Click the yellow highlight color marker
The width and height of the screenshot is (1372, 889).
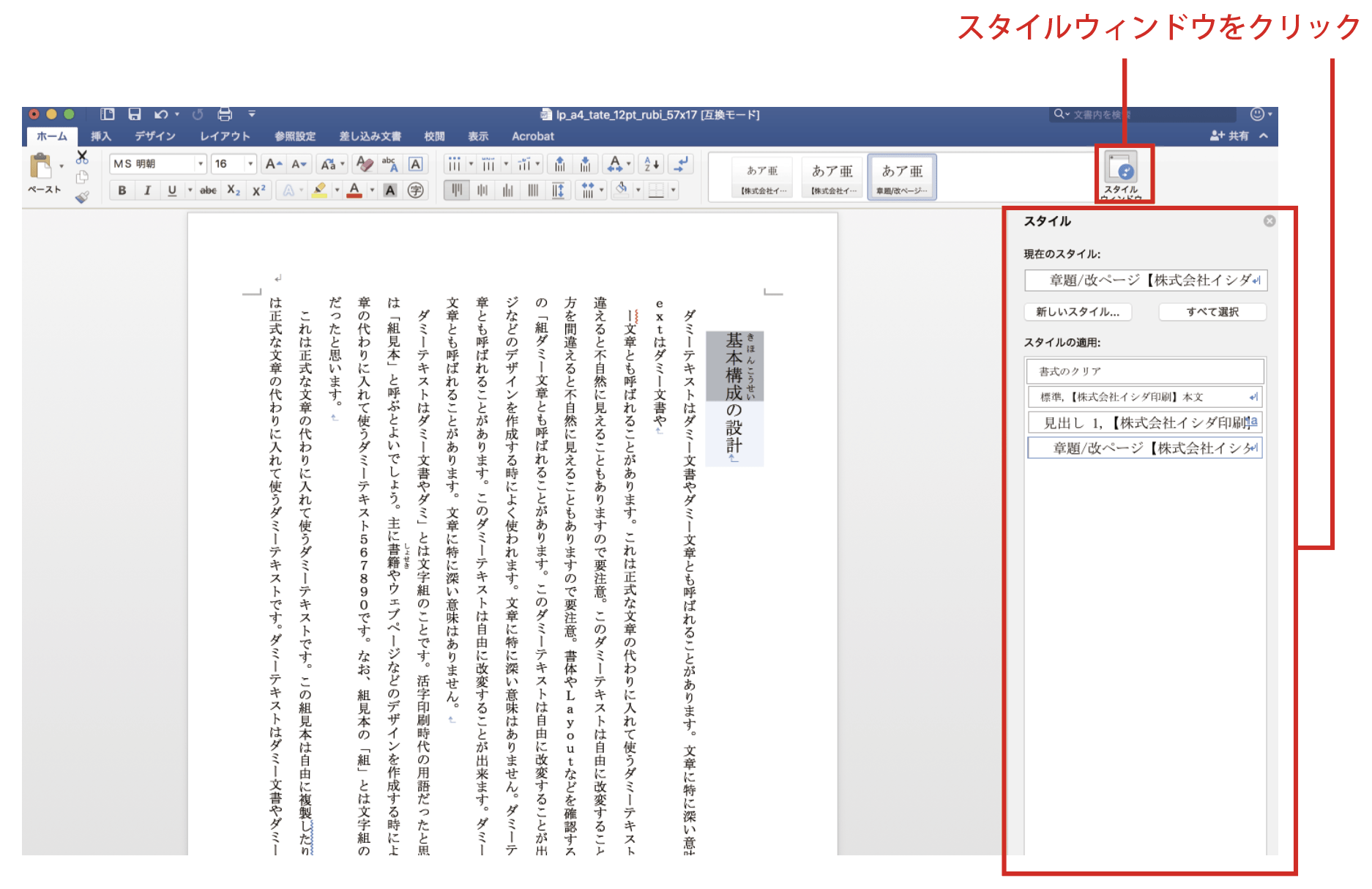pos(319,190)
